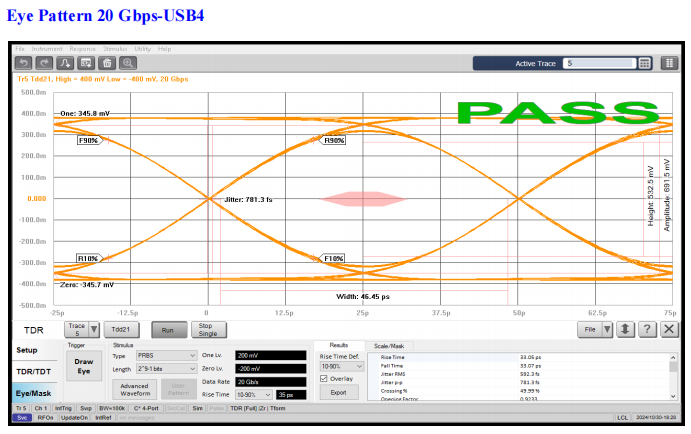
Task: Click the Rise Time 35 ps field
Action: (x=291, y=395)
